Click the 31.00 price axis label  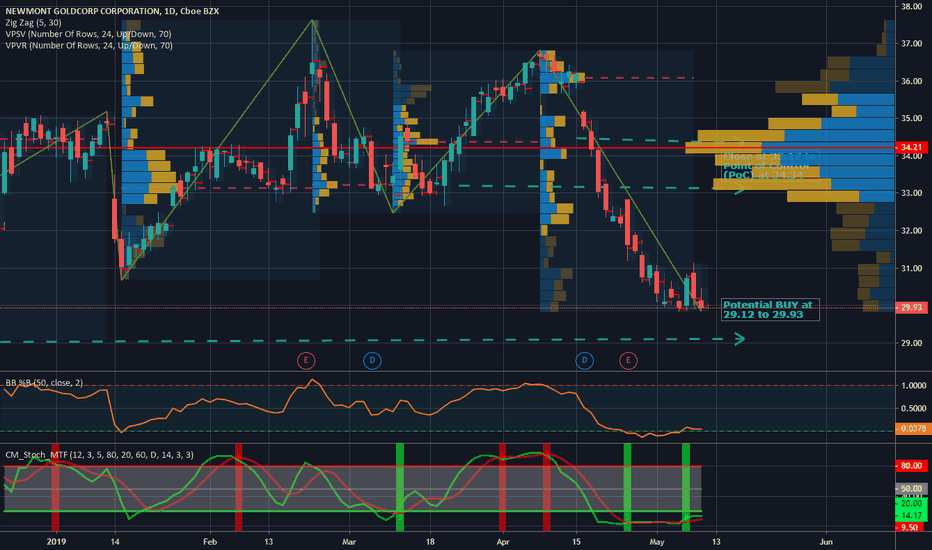(911, 269)
